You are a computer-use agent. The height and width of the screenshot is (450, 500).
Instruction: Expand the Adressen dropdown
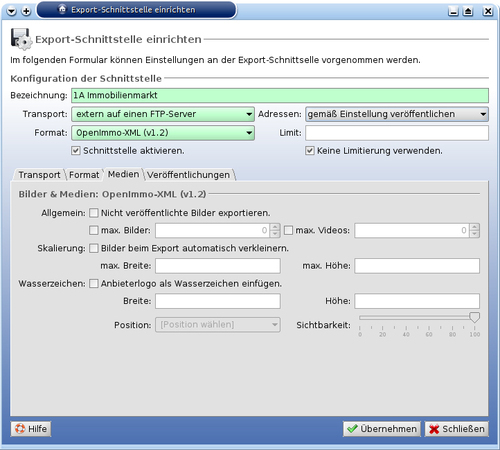click(x=397, y=114)
